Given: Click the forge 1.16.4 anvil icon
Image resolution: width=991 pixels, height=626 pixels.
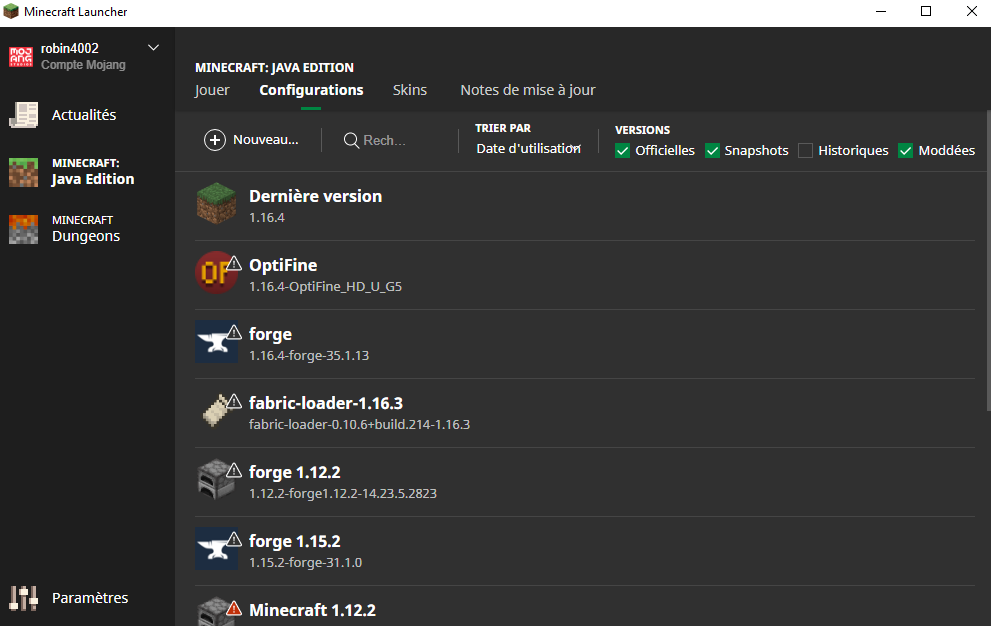Looking at the screenshot, I should pos(216,343).
